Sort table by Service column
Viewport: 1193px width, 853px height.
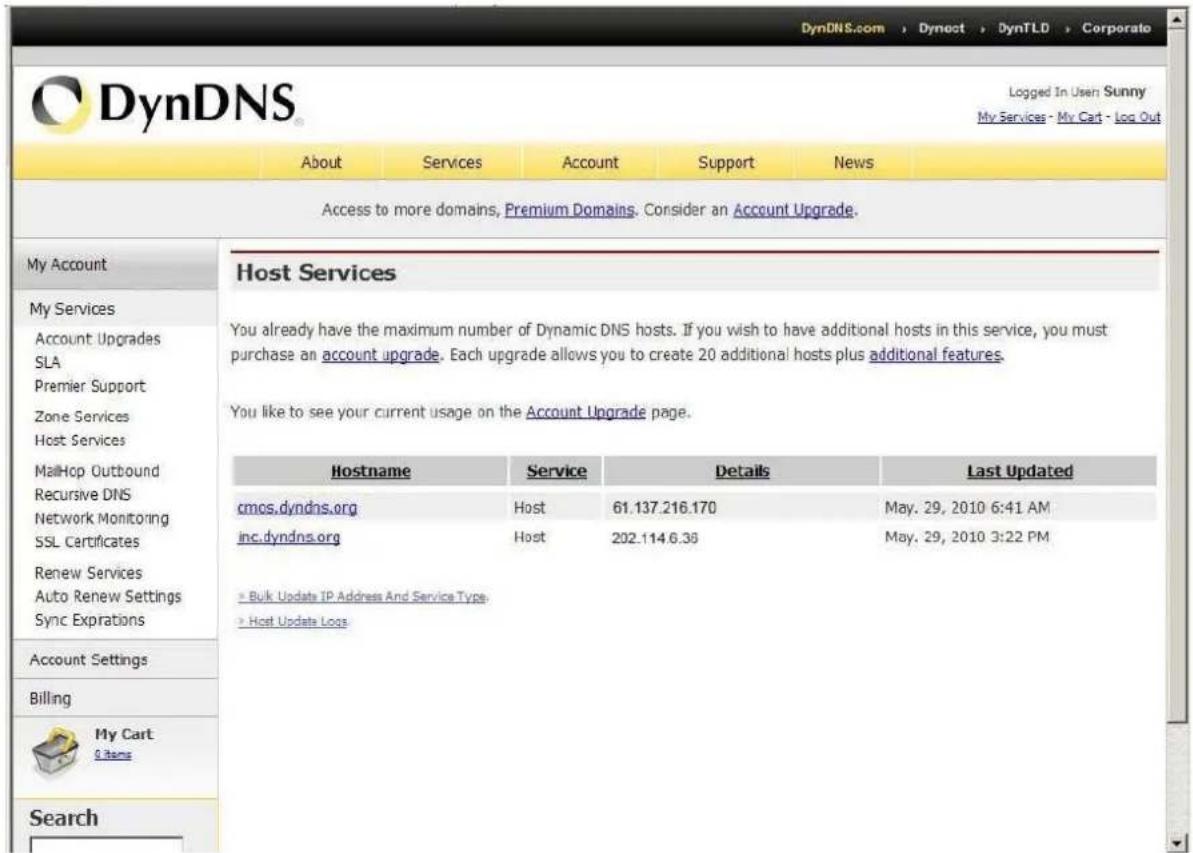pos(556,471)
